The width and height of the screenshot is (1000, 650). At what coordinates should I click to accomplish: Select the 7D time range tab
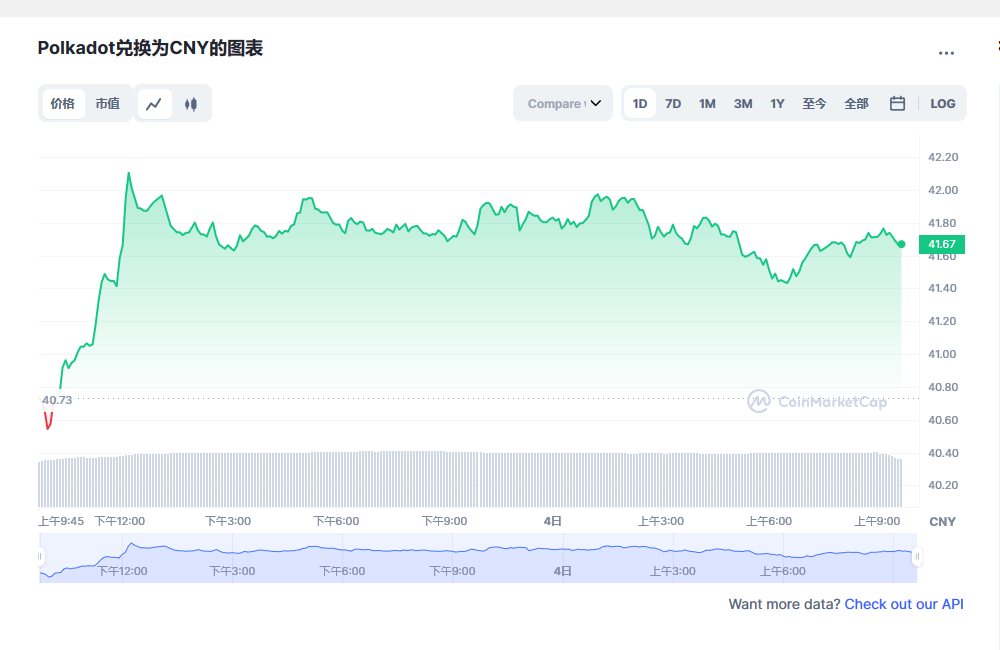point(673,104)
